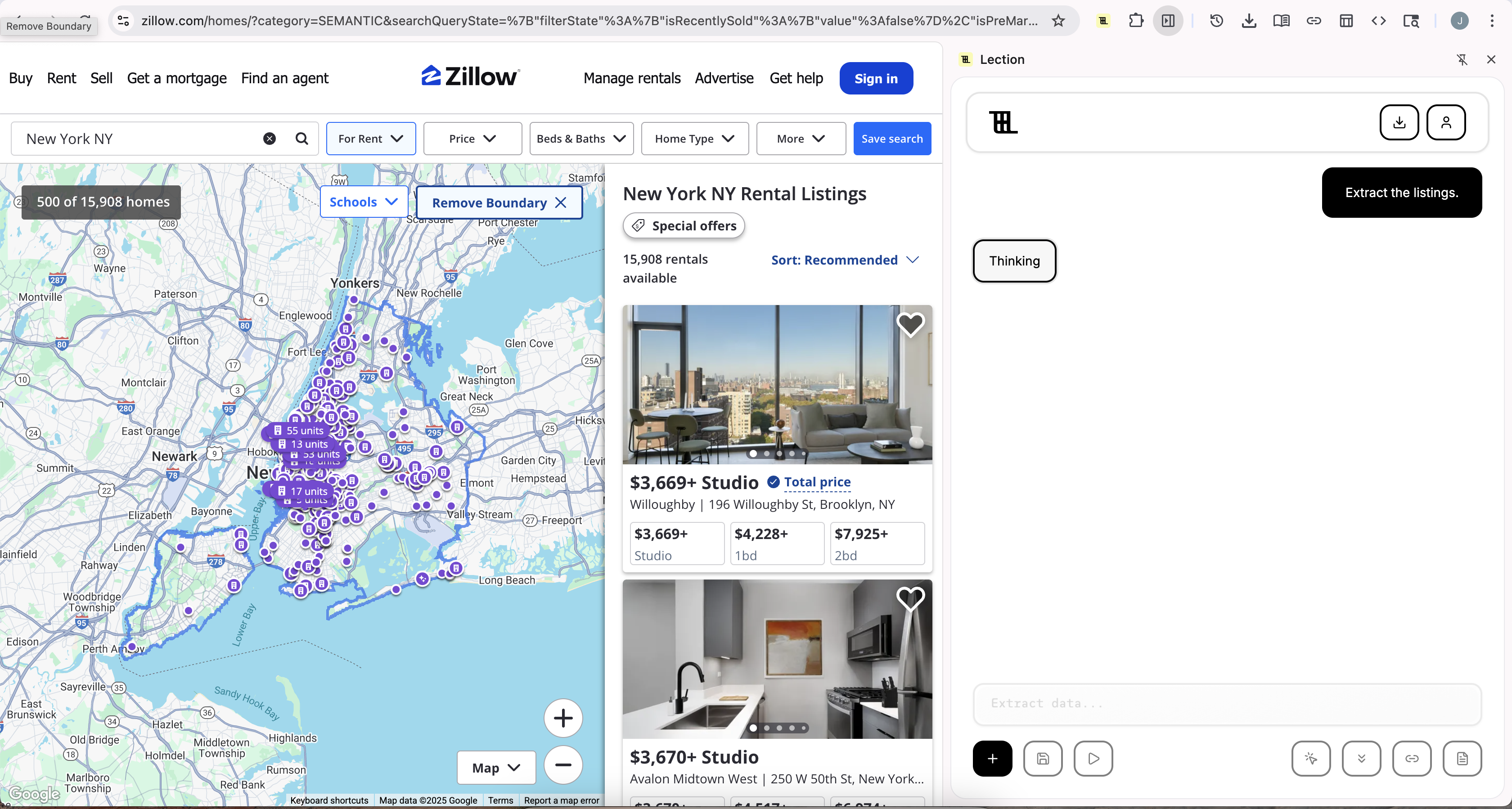
Task: Zoom out on the map with minus button
Action: click(562, 764)
